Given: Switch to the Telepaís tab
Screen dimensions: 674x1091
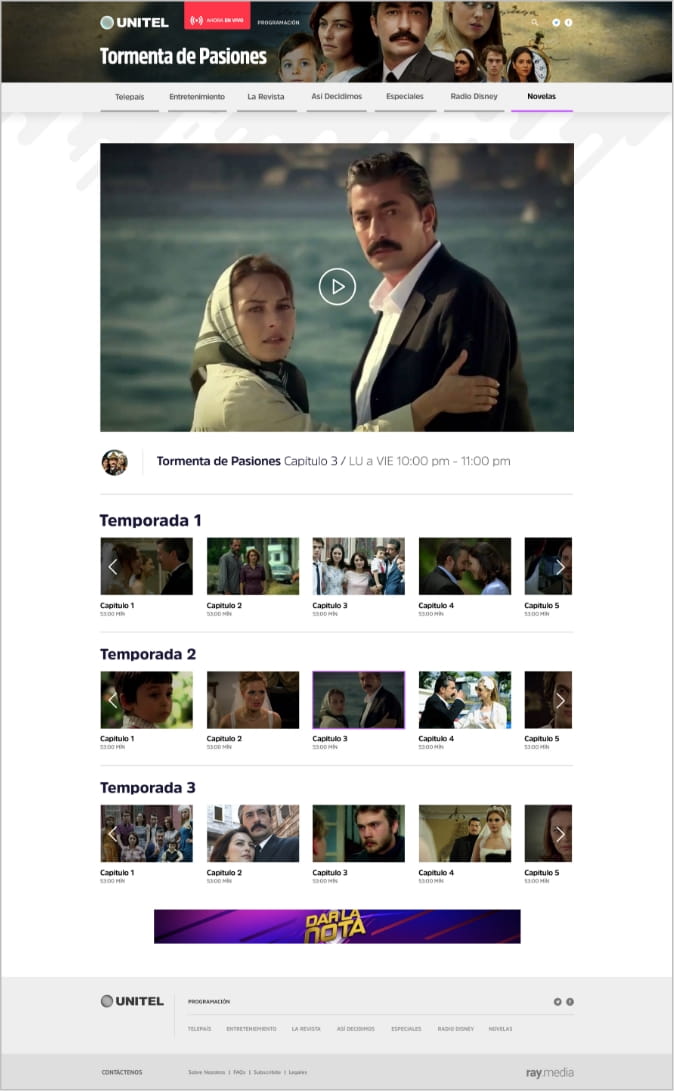Looking at the screenshot, I should point(129,96).
